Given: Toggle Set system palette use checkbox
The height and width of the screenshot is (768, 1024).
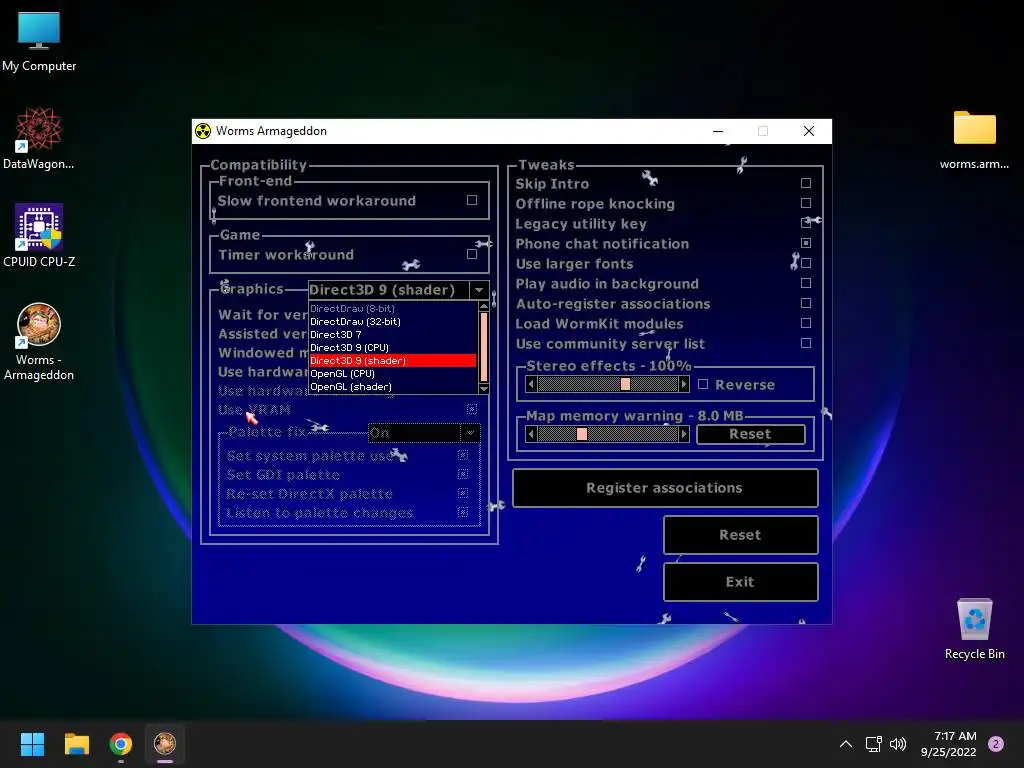Looking at the screenshot, I should [463, 455].
